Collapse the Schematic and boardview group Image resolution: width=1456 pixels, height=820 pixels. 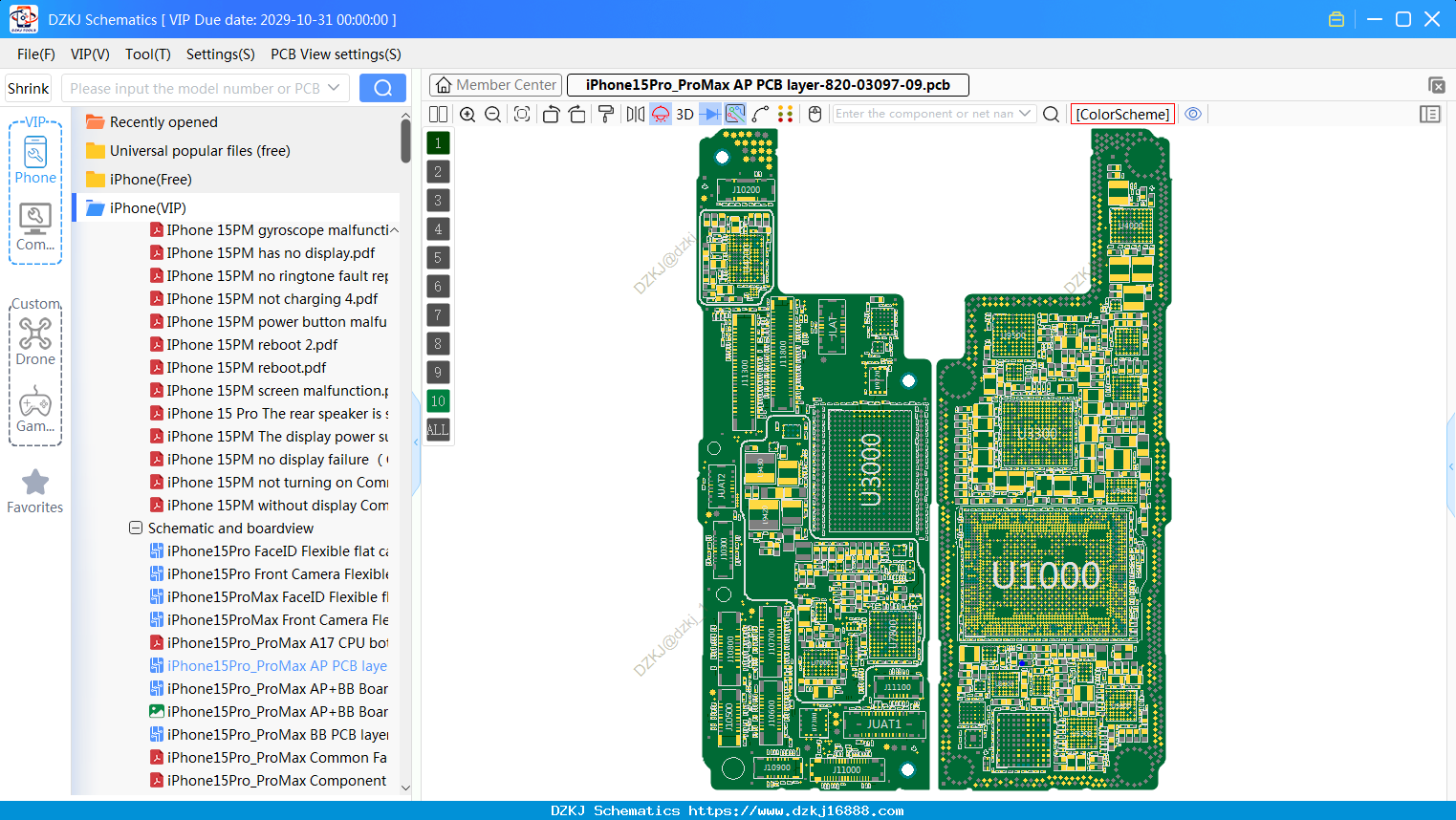pos(136,528)
